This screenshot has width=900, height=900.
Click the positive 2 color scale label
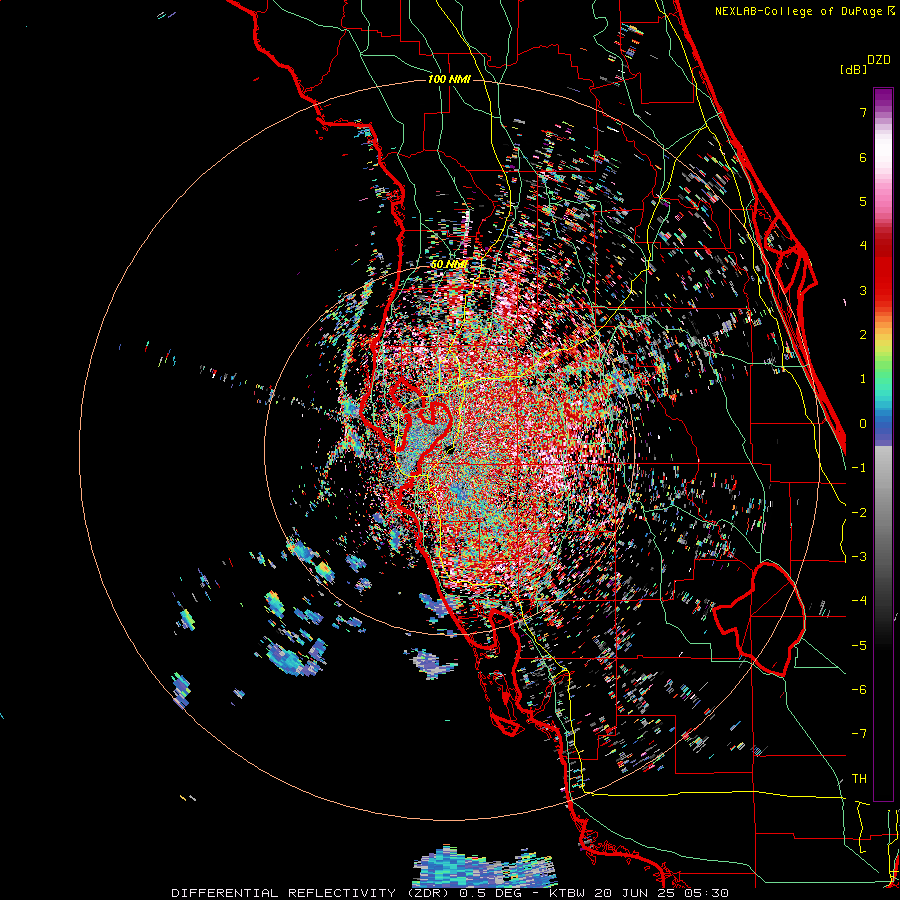click(x=863, y=335)
